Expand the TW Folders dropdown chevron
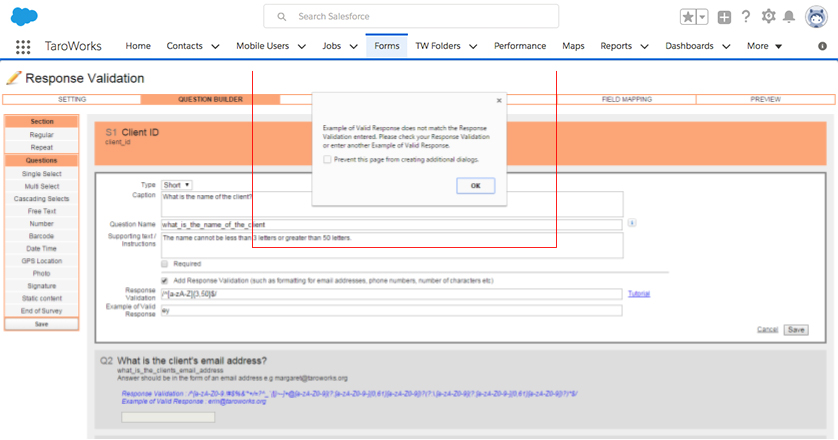 [x=474, y=47]
